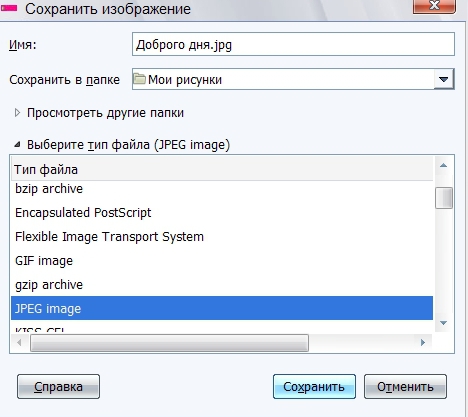Viewport: 468px width, 417px height.
Task: Select GIF image file type
Action: pos(222,260)
